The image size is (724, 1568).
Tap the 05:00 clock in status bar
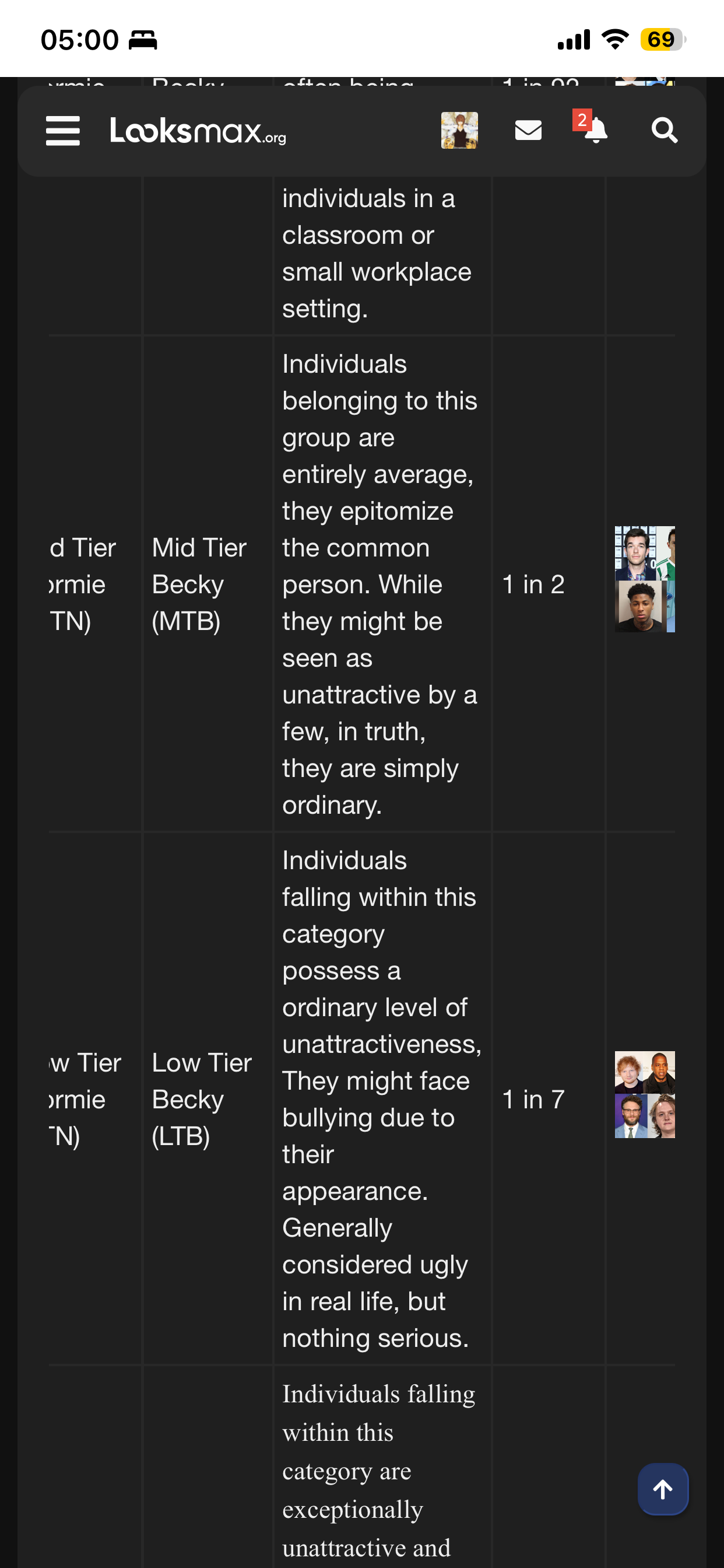pos(80,40)
